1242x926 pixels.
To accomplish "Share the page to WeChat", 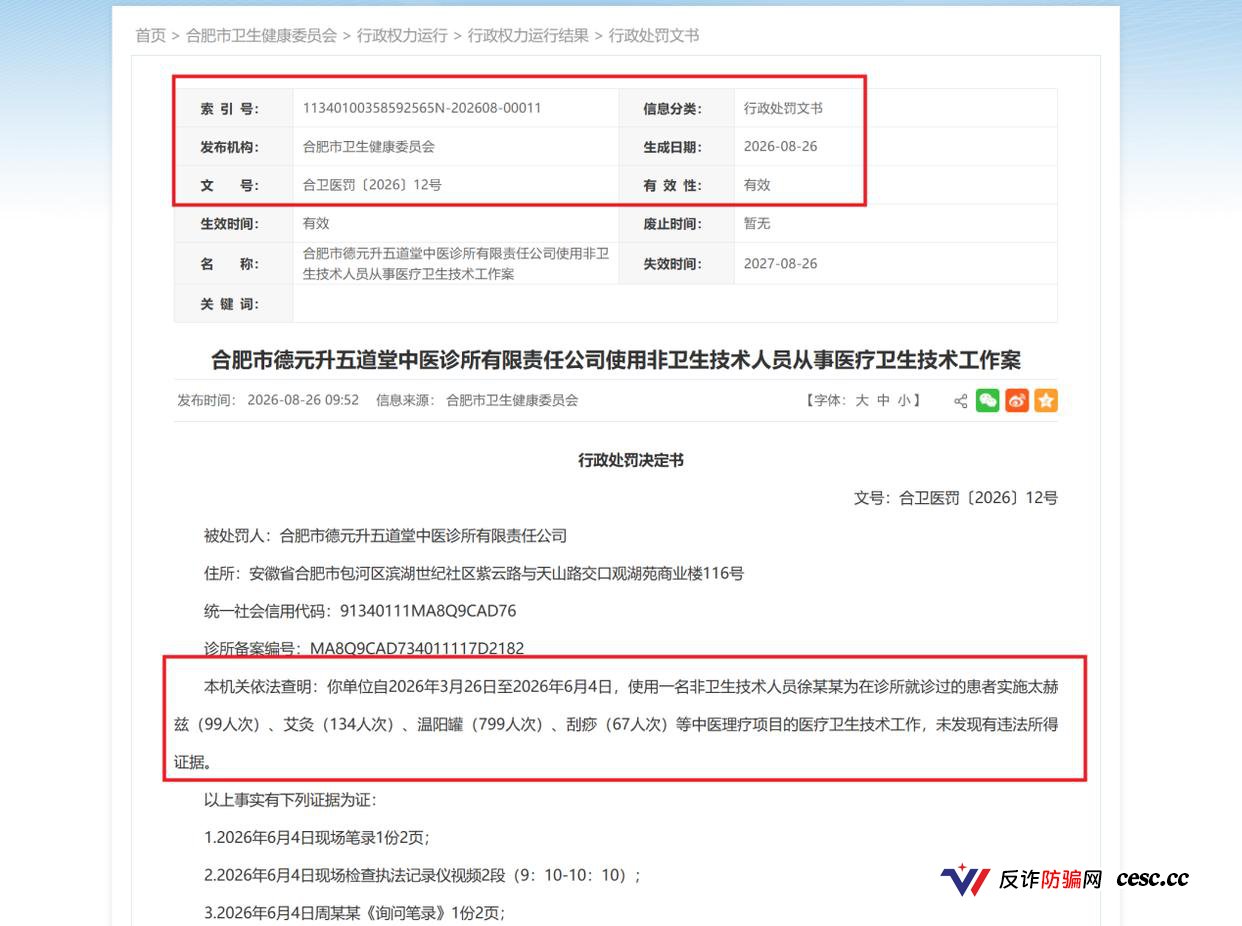I will click(x=988, y=401).
